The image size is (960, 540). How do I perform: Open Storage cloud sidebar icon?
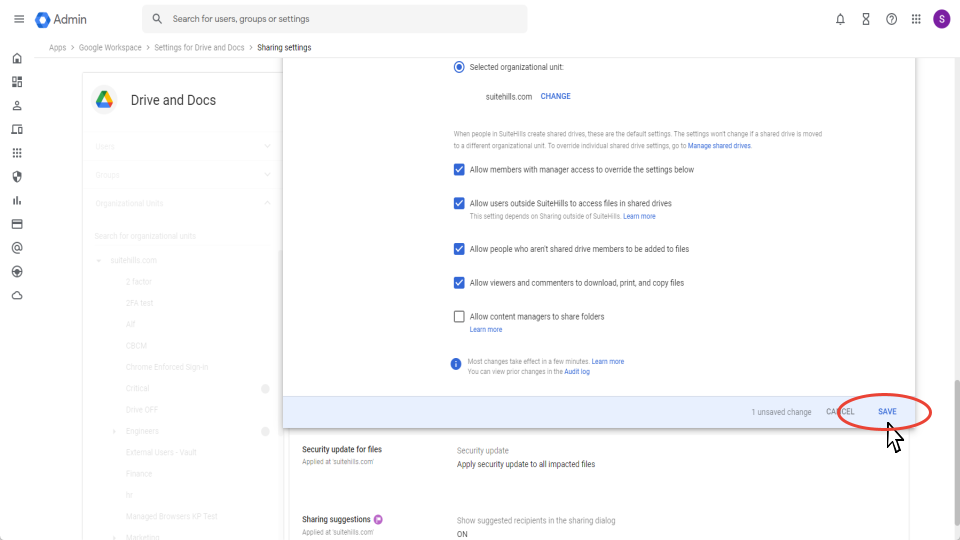pyautogui.click(x=17, y=296)
